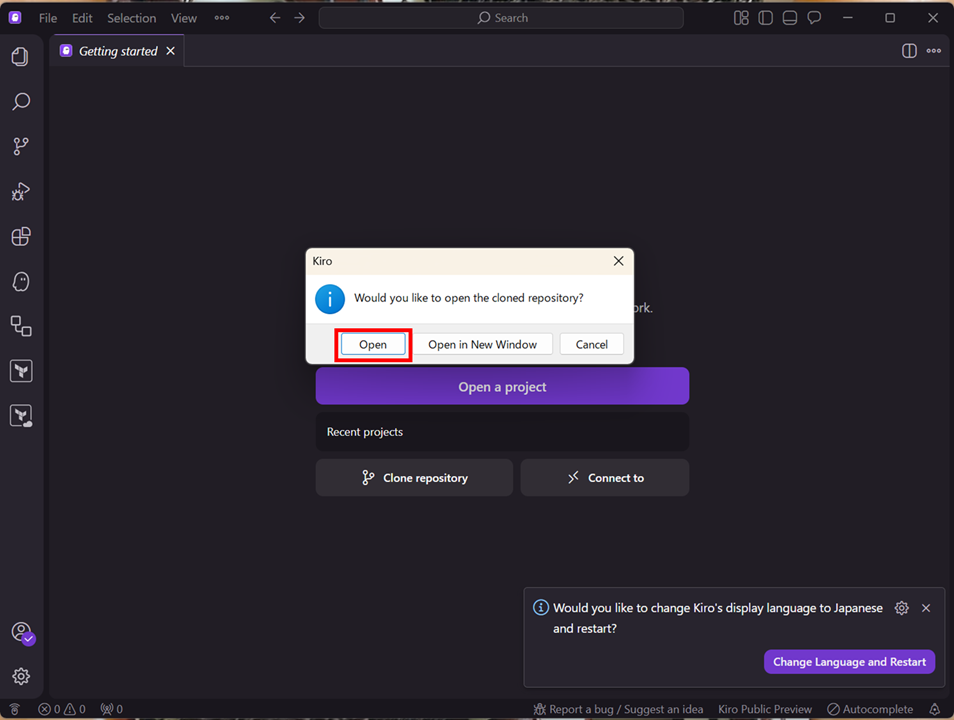Select the Getting started tab
Screen dimensions: 954x720
[118, 51]
